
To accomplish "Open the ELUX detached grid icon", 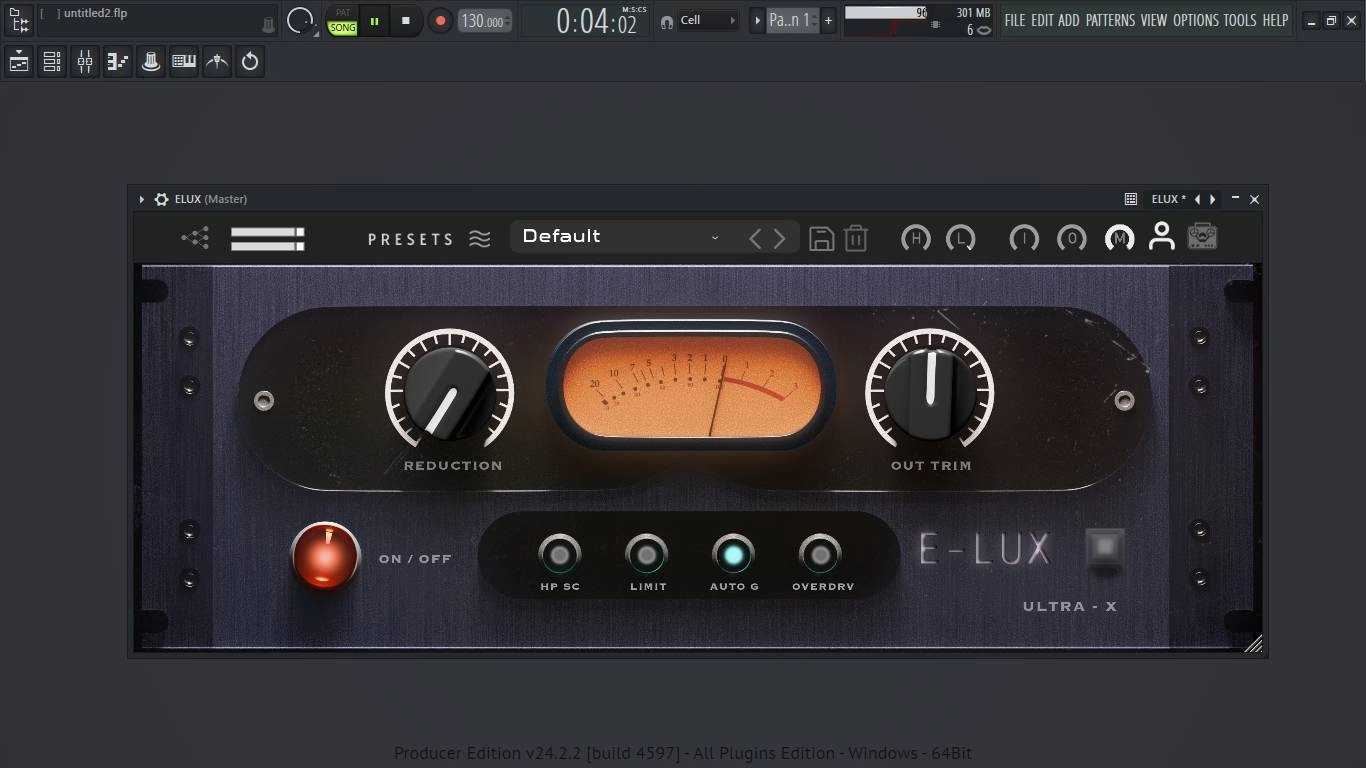I will [1130, 199].
